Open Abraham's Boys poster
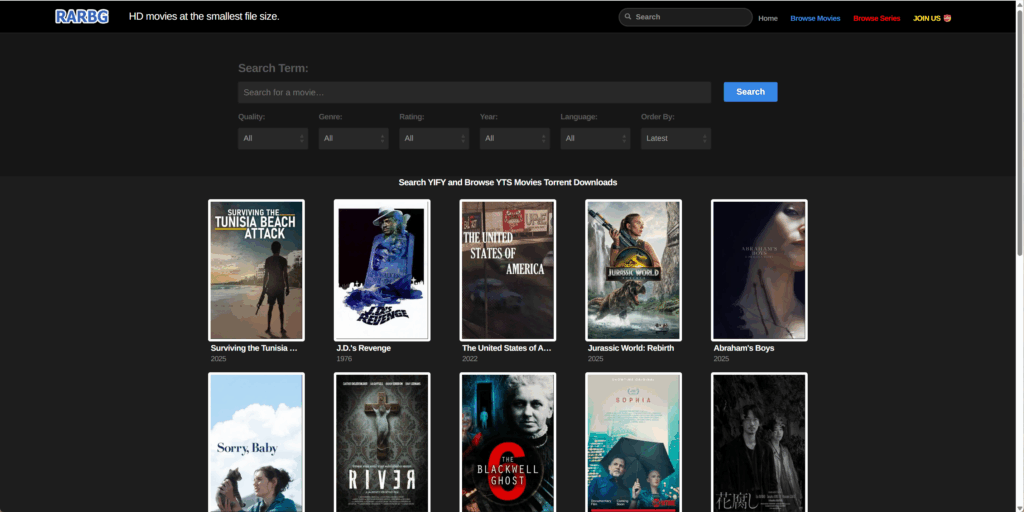1024x512 pixels. [x=759, y=270]
